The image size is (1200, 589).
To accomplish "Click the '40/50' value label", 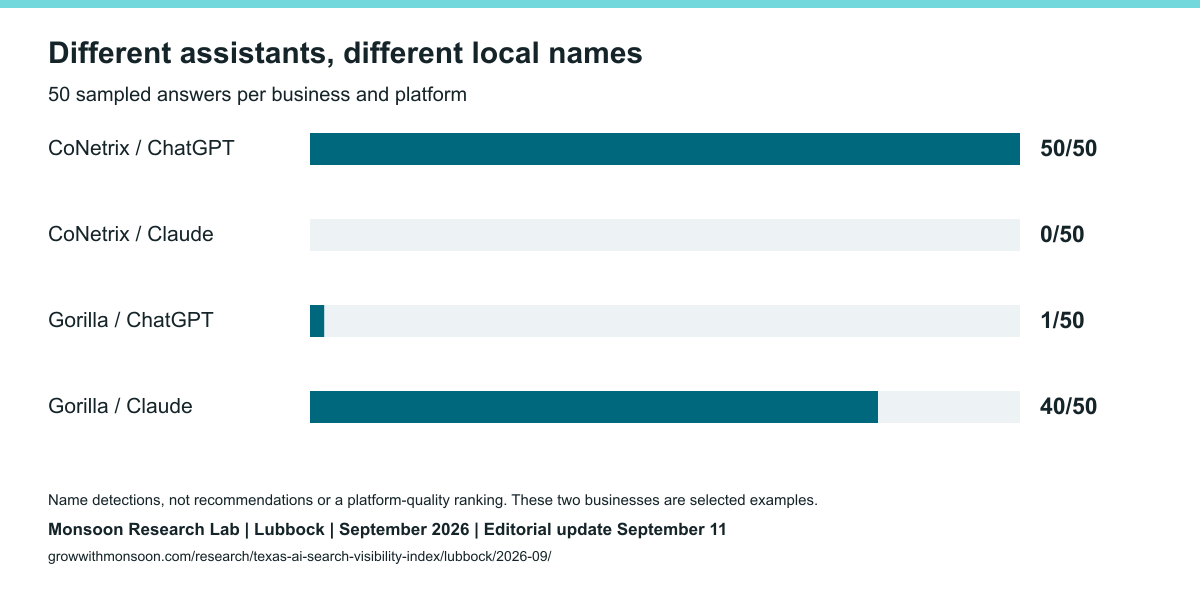I will click(1068, 407).
